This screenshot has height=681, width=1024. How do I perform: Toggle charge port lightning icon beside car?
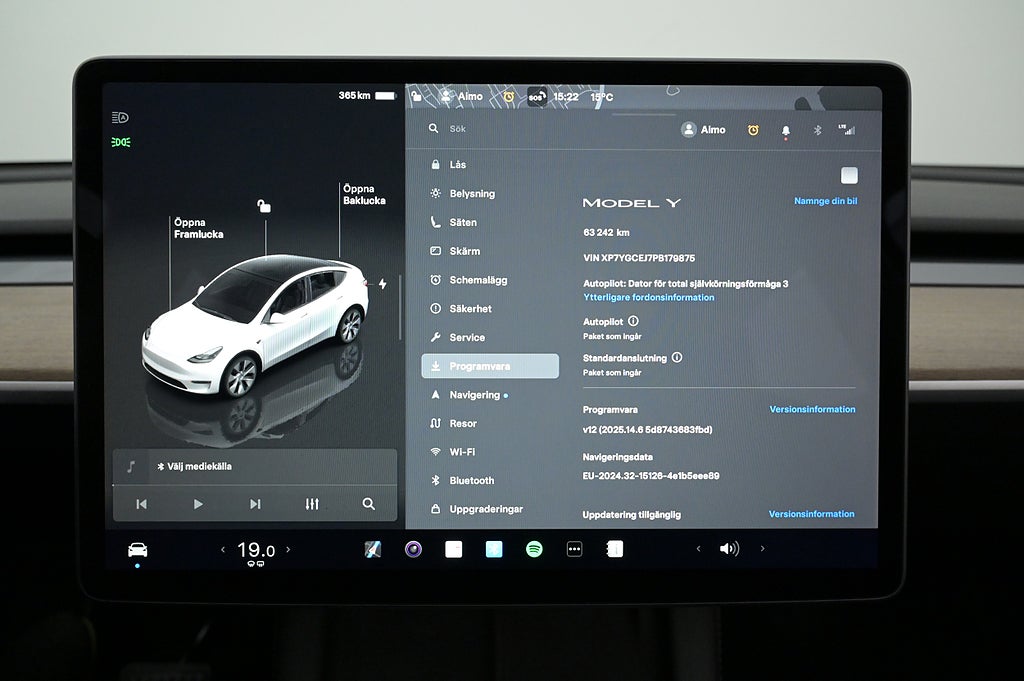382,284
